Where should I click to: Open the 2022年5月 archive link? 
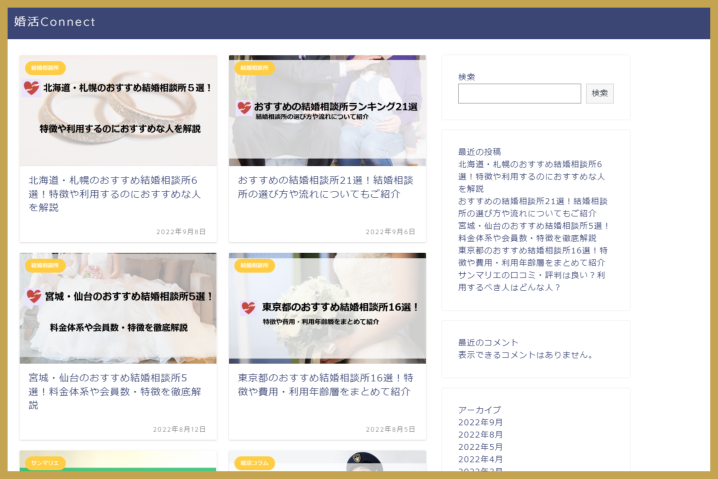point(480,447)
